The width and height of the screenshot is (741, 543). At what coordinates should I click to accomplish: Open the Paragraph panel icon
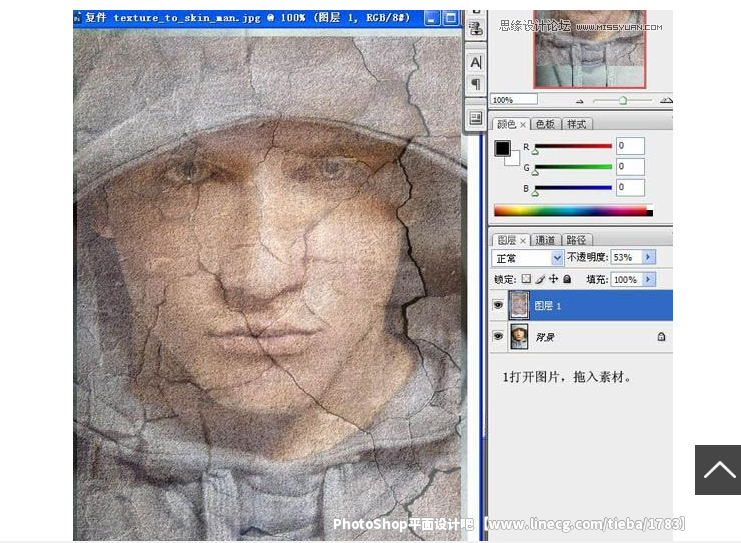476,85
